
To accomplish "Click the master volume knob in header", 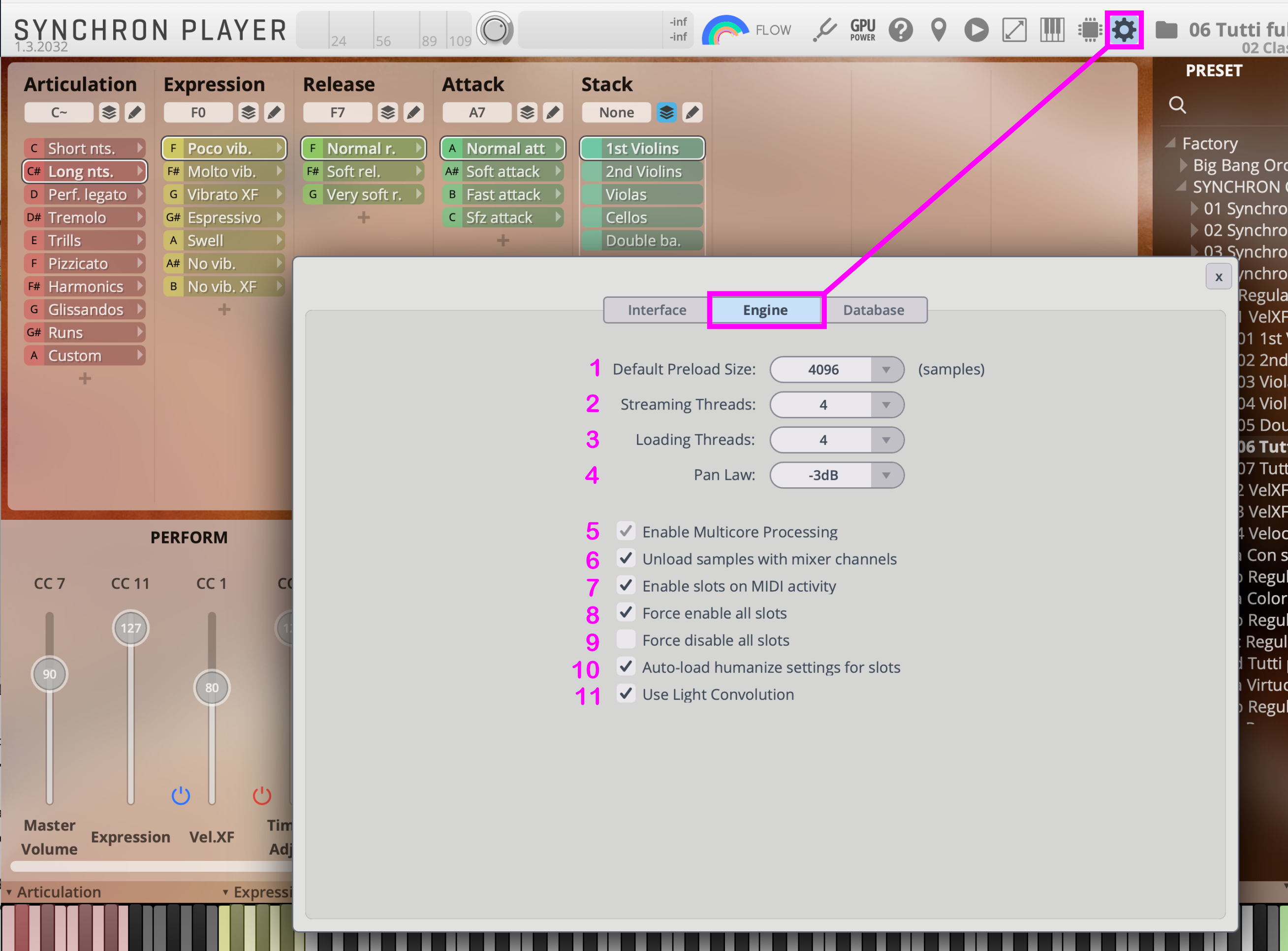I will click(494, 30).
